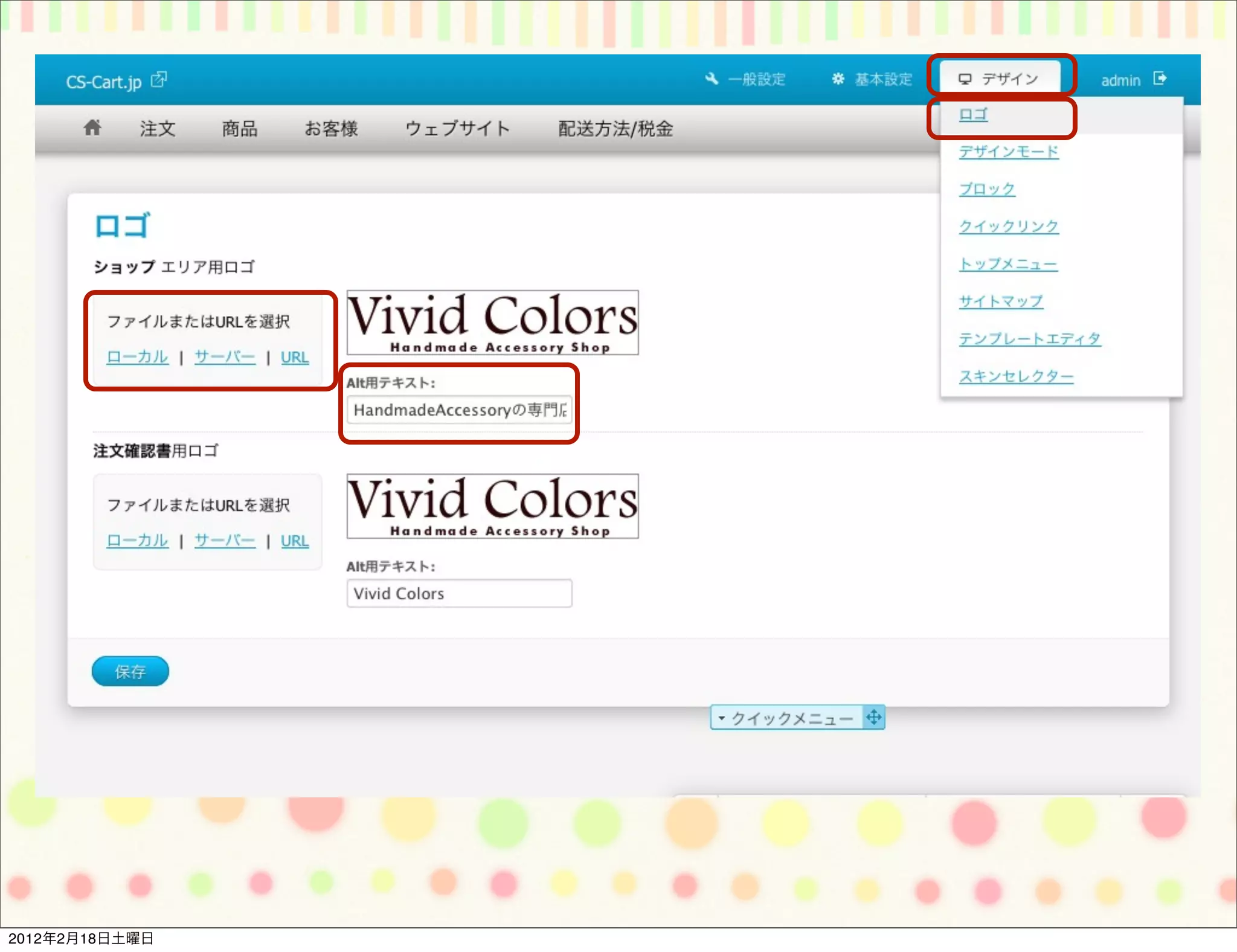Click サーバー link for order confirmation logo

(x=225, y=541)
